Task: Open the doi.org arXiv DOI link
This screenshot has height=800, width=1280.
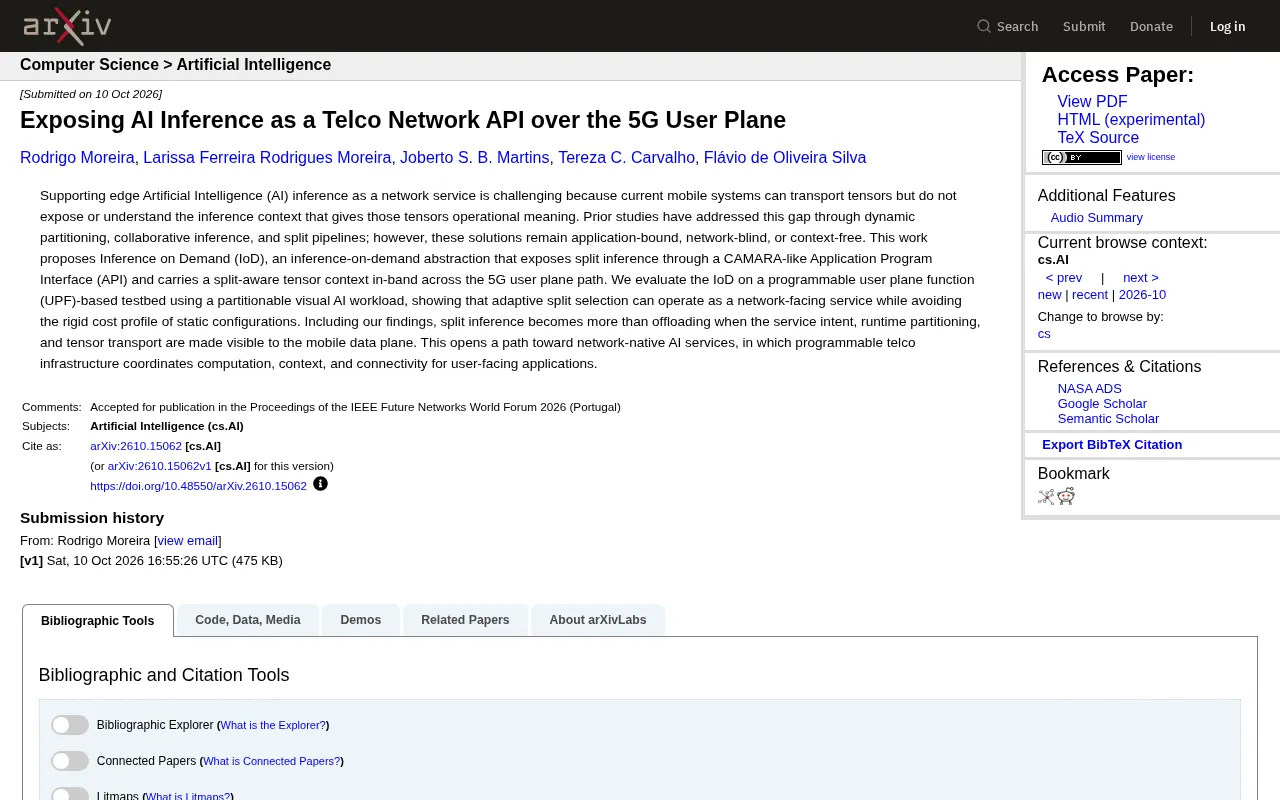Action: 198,486
